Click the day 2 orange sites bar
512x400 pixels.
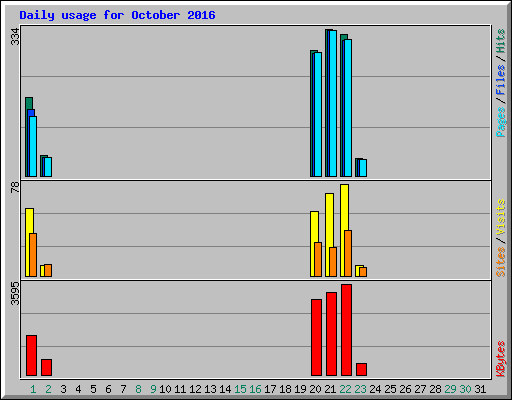point(48,271)
